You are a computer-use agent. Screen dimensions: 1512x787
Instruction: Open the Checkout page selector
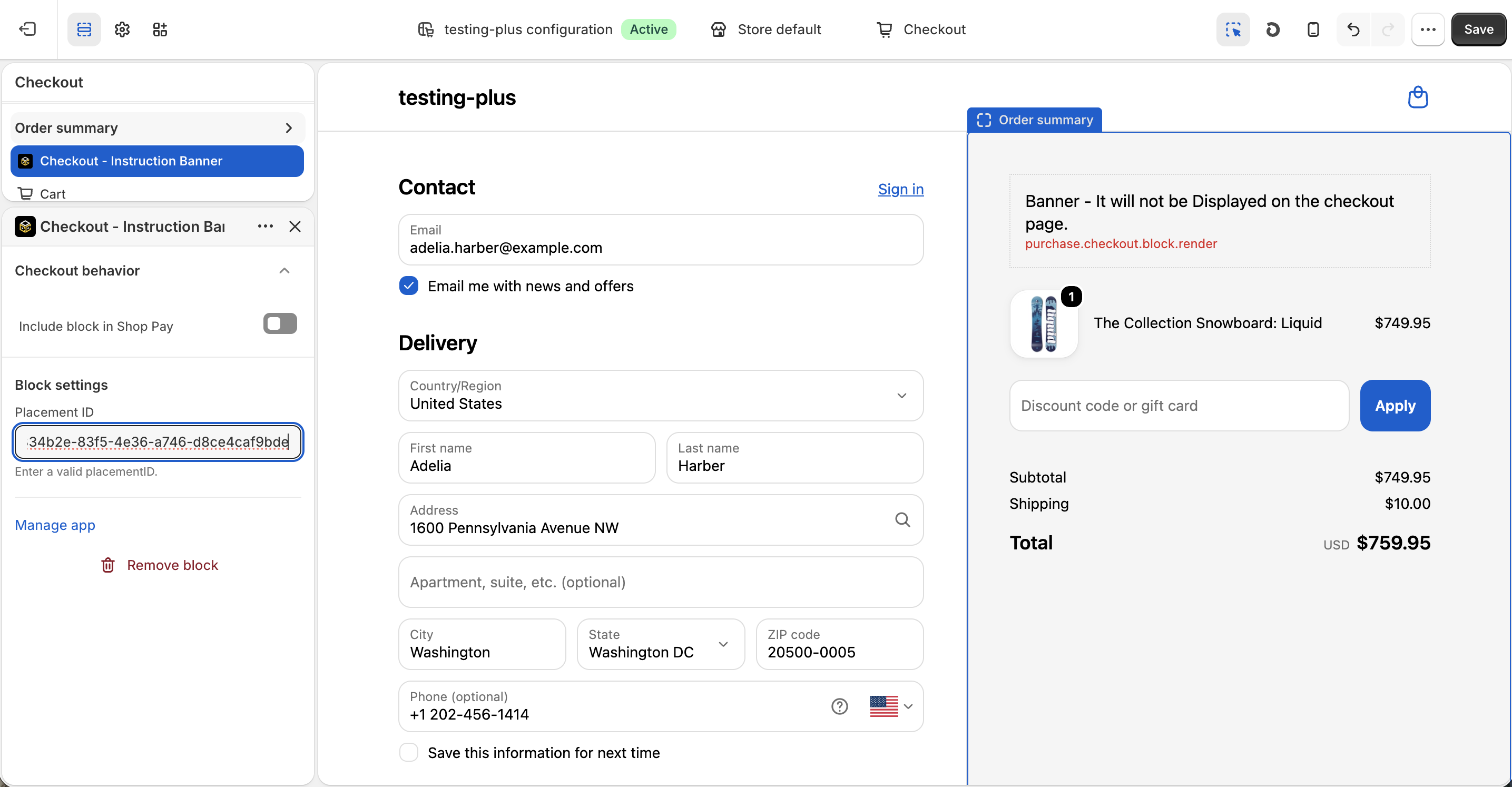tap(921, 29)
